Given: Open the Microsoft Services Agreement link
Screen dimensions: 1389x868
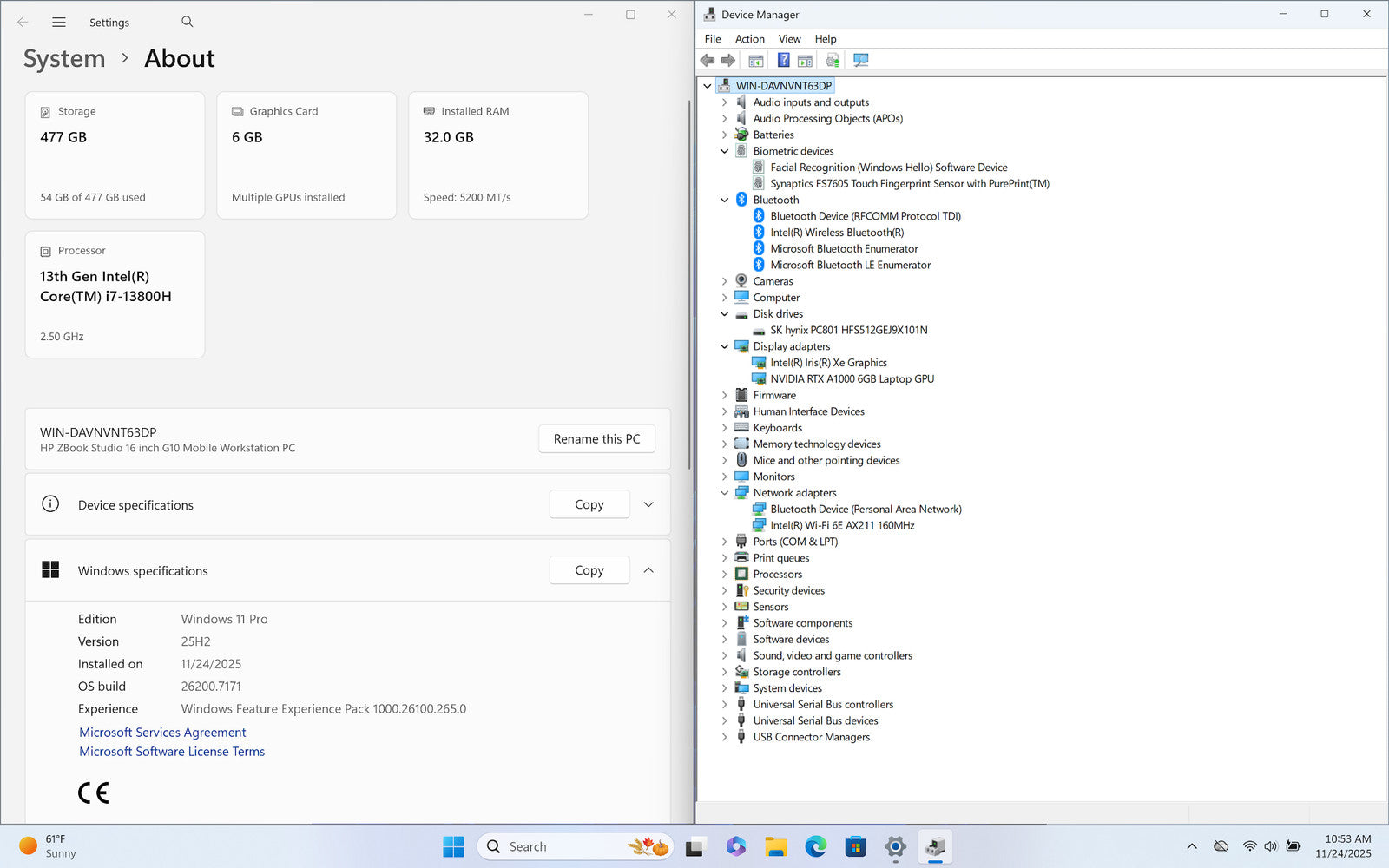Looking at the screenshot, I should coord(162,733).
